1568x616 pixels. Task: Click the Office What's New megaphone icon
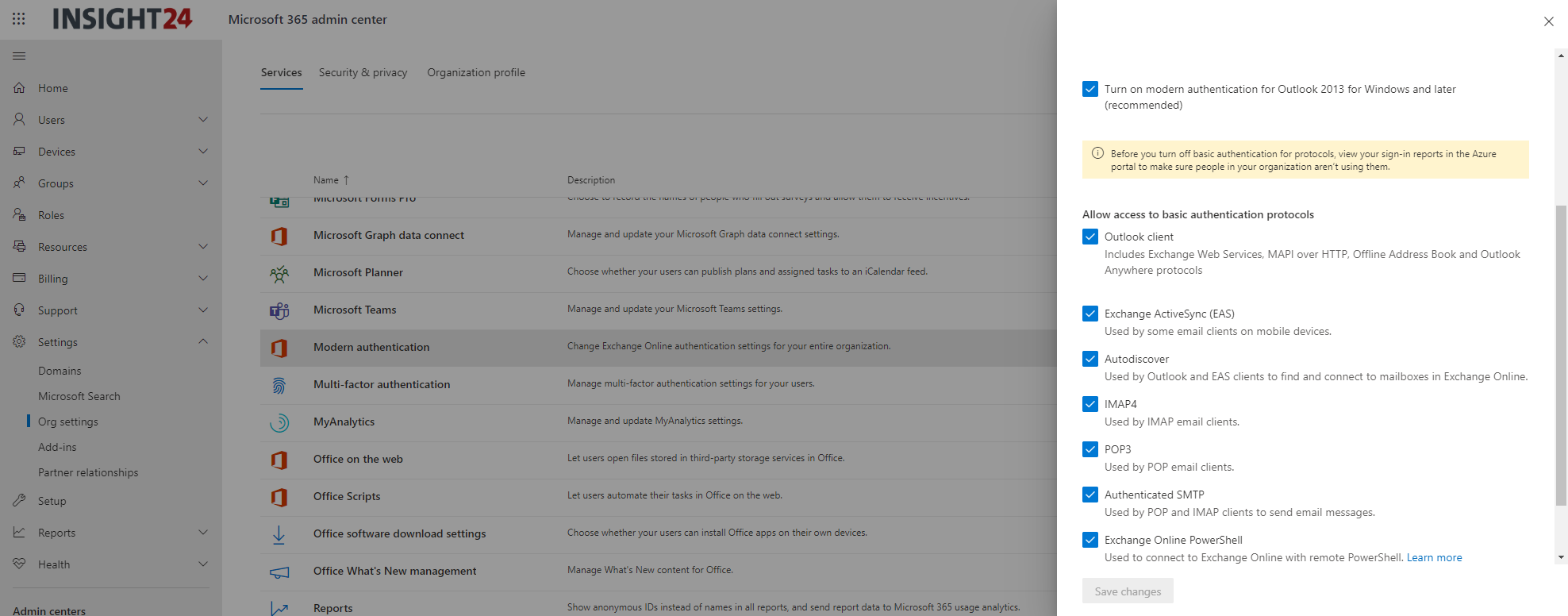[x=279, y=572]
